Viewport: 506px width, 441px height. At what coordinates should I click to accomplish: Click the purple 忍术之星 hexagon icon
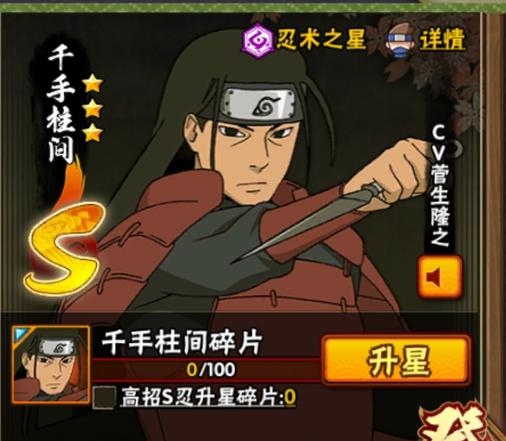click(x=256, y=41)
